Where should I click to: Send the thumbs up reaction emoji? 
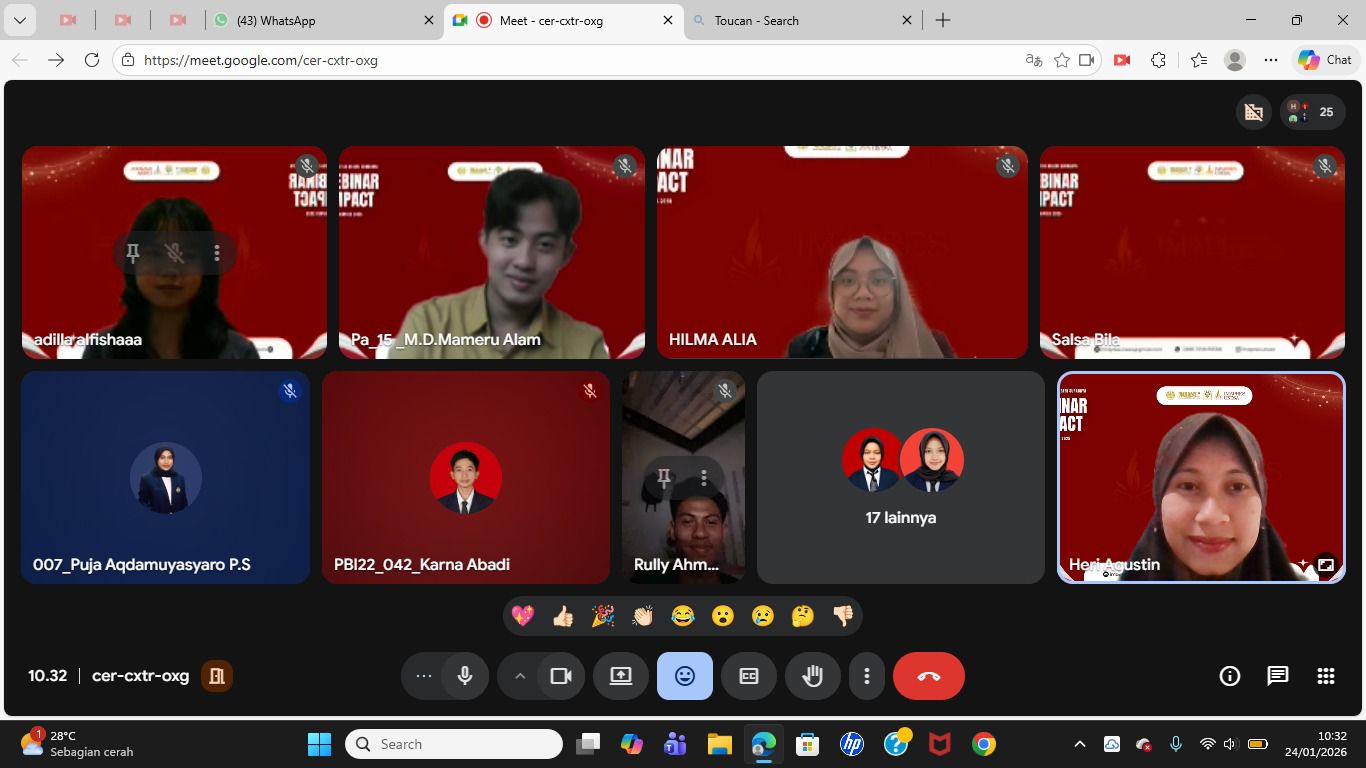click(x=563, y=616)
